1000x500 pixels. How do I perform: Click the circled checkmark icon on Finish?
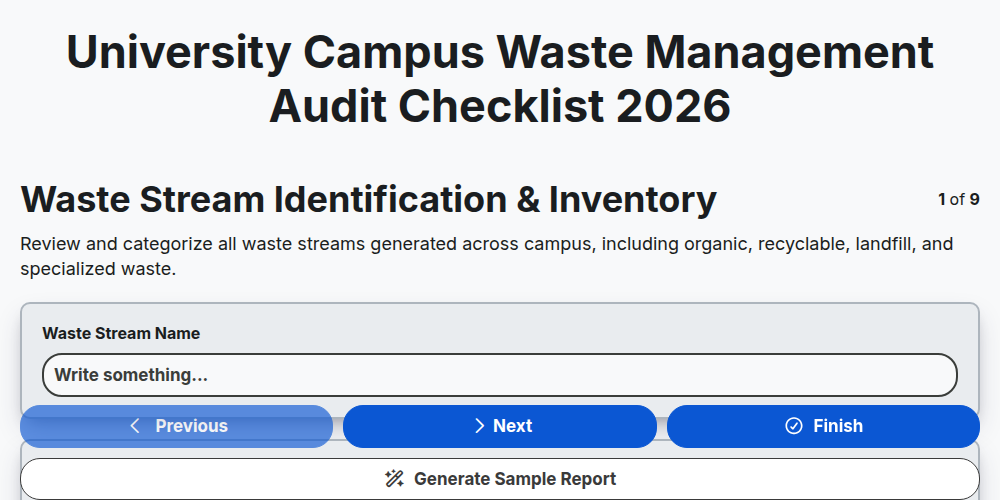[x=793, y=426]
